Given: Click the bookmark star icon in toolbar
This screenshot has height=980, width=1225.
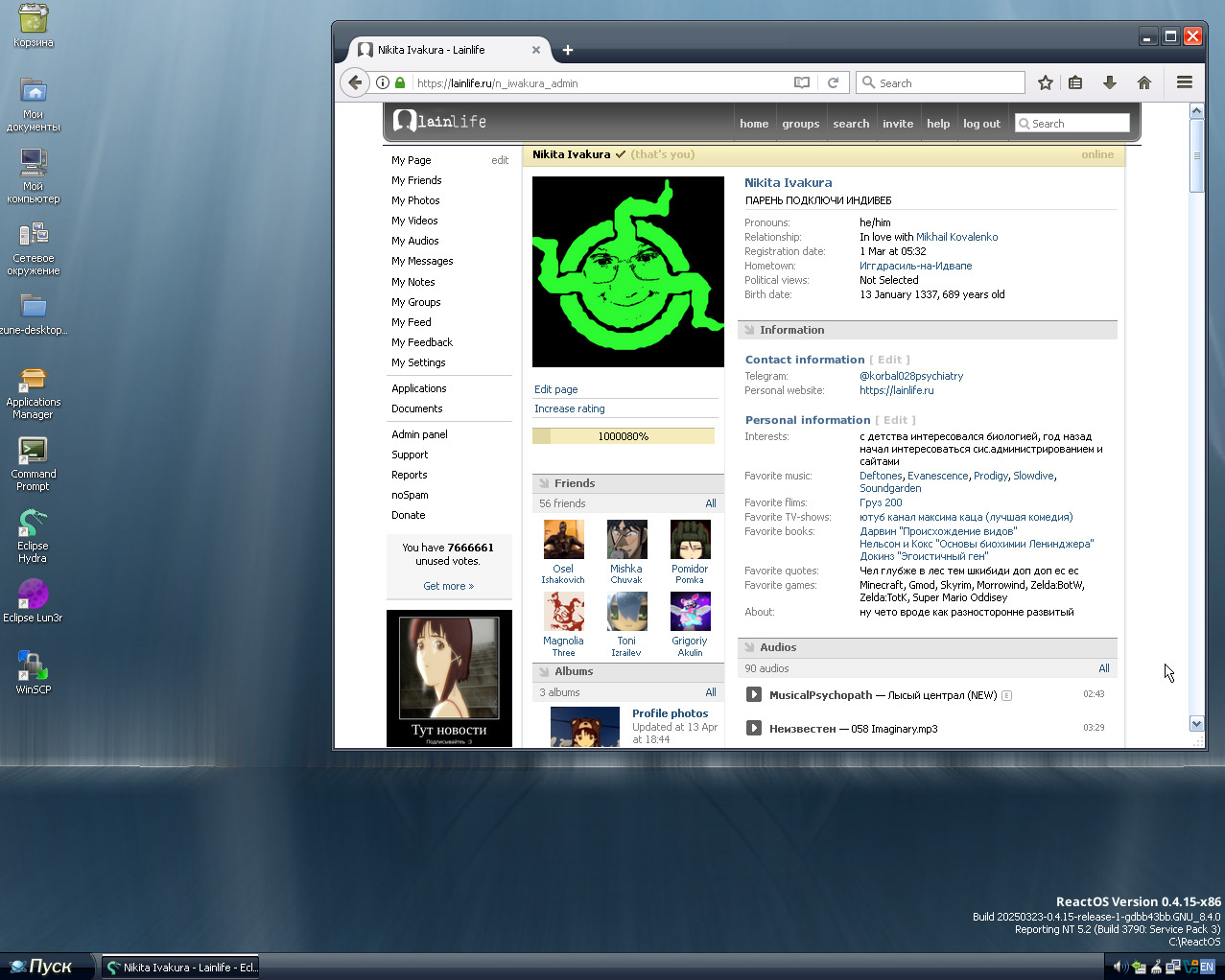Looking at the screenshot, I should coord(1046,83).
